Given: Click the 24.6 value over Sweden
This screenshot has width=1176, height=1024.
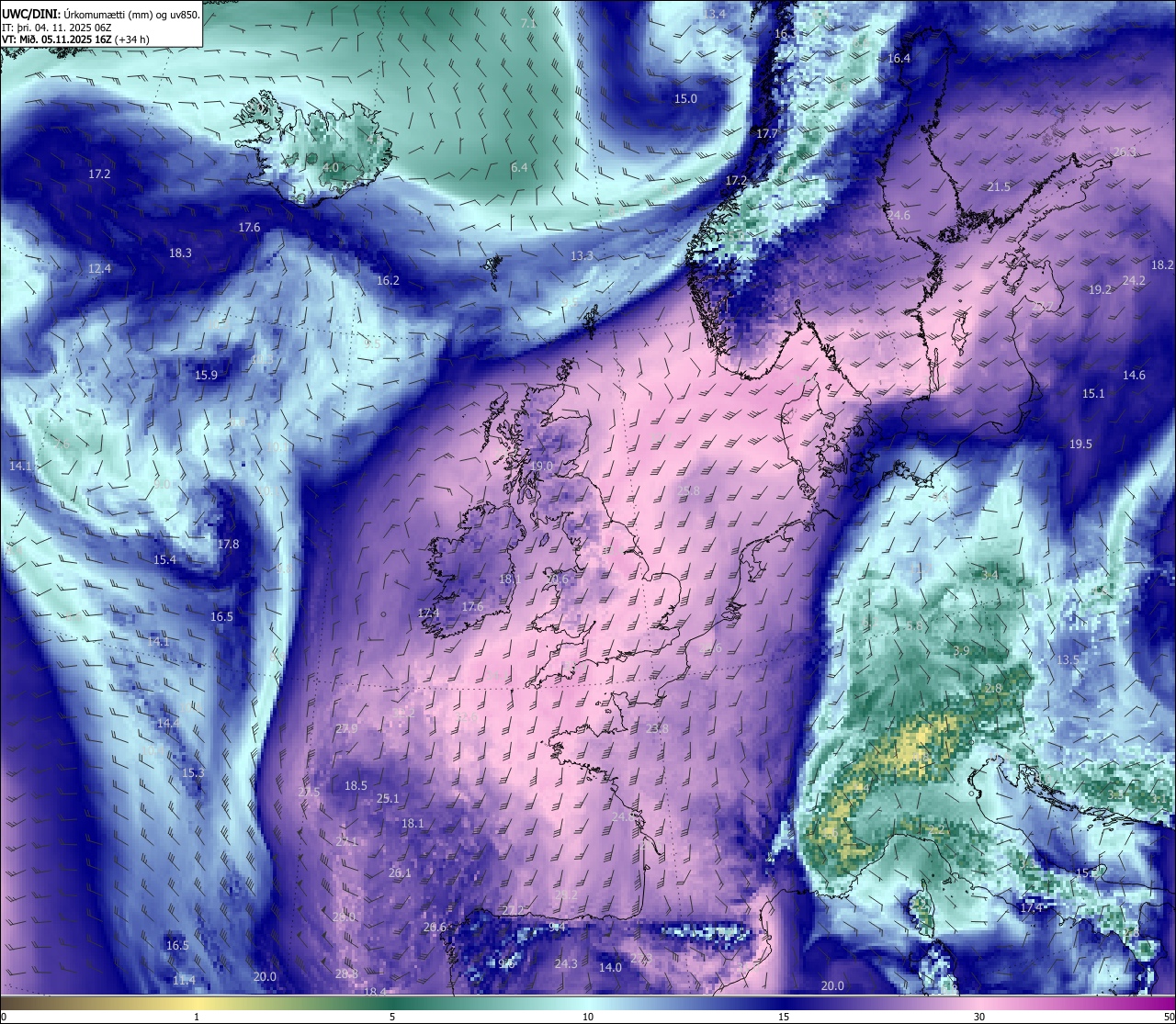Looking at the screenshot, I should (899, 215).
